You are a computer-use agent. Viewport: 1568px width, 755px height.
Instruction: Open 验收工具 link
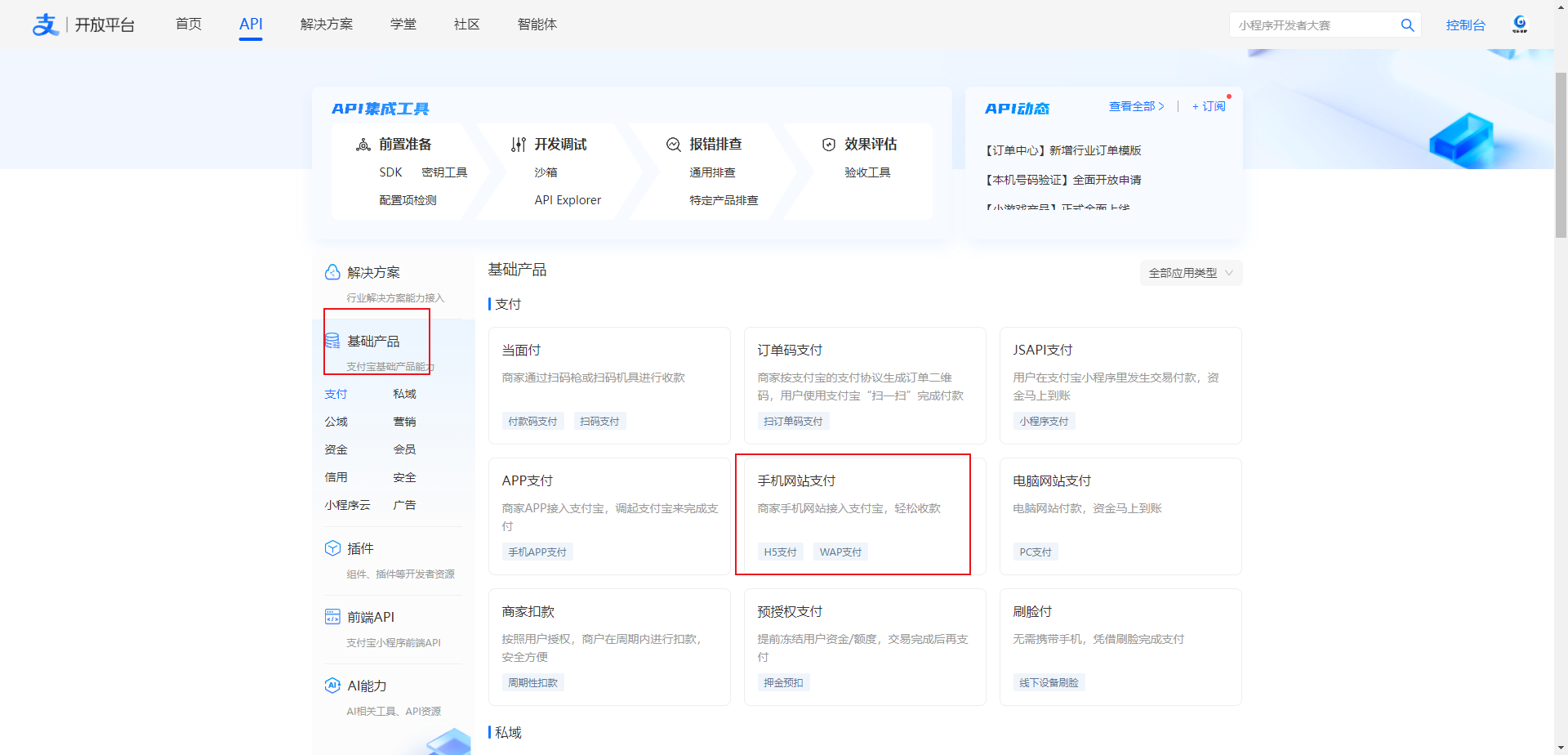(867, 172)
